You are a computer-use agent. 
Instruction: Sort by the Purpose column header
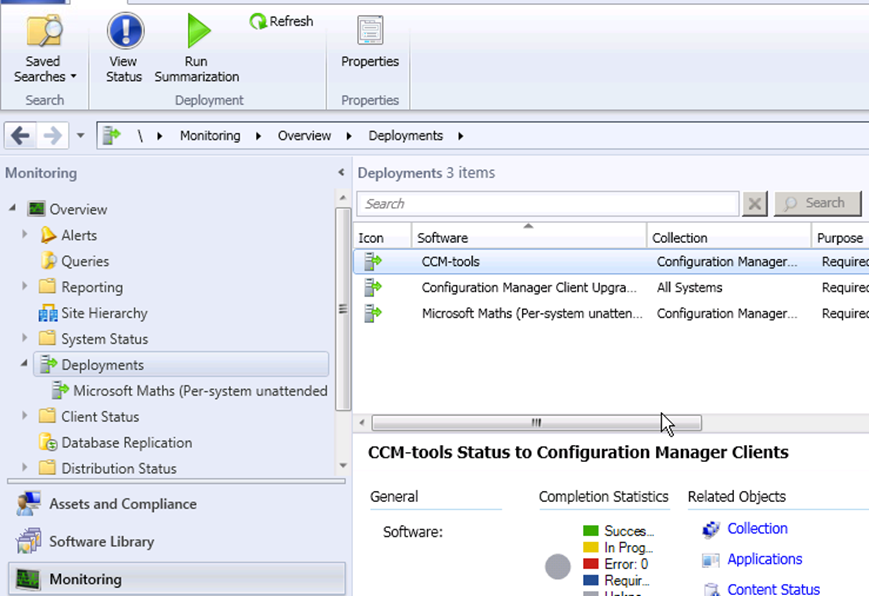[840, 237]
